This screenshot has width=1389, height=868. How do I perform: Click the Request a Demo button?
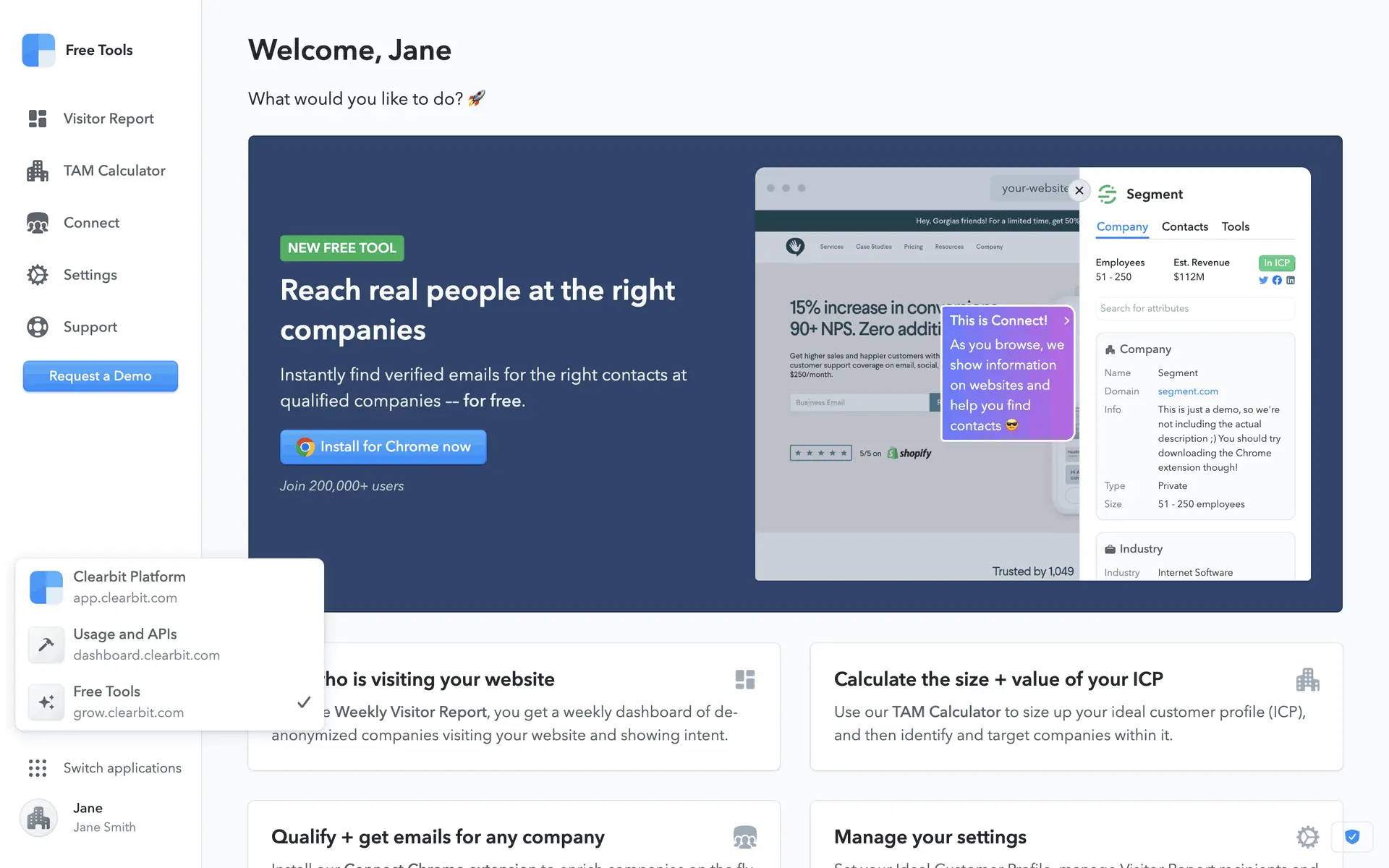[x=101, y=376]
